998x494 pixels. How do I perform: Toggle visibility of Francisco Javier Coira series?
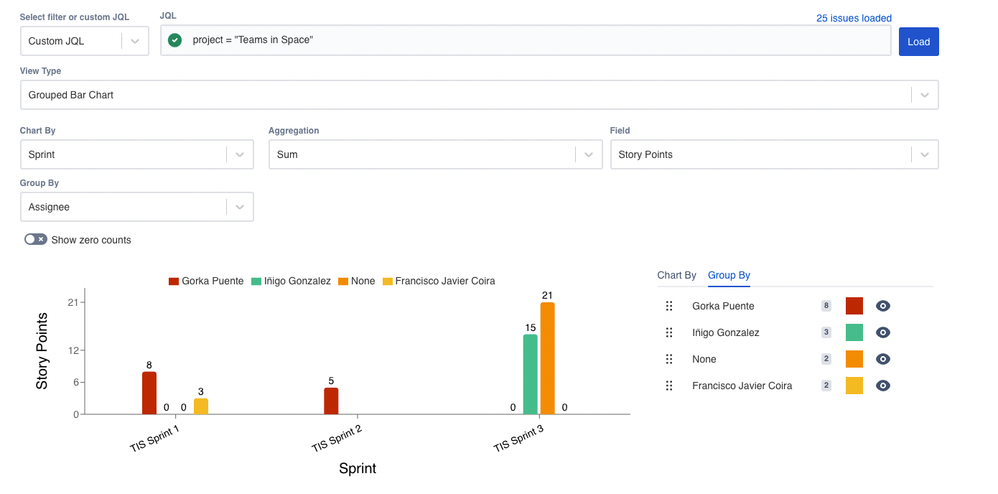[883, 386]
